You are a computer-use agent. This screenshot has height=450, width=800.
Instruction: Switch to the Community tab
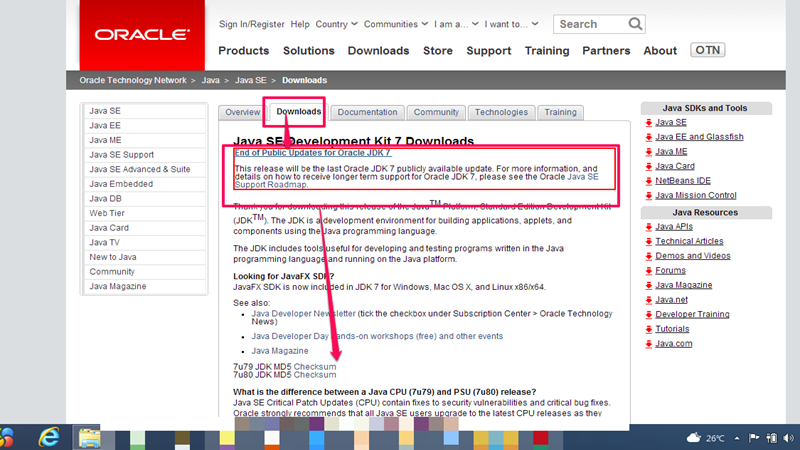click(x=436, y=112)
